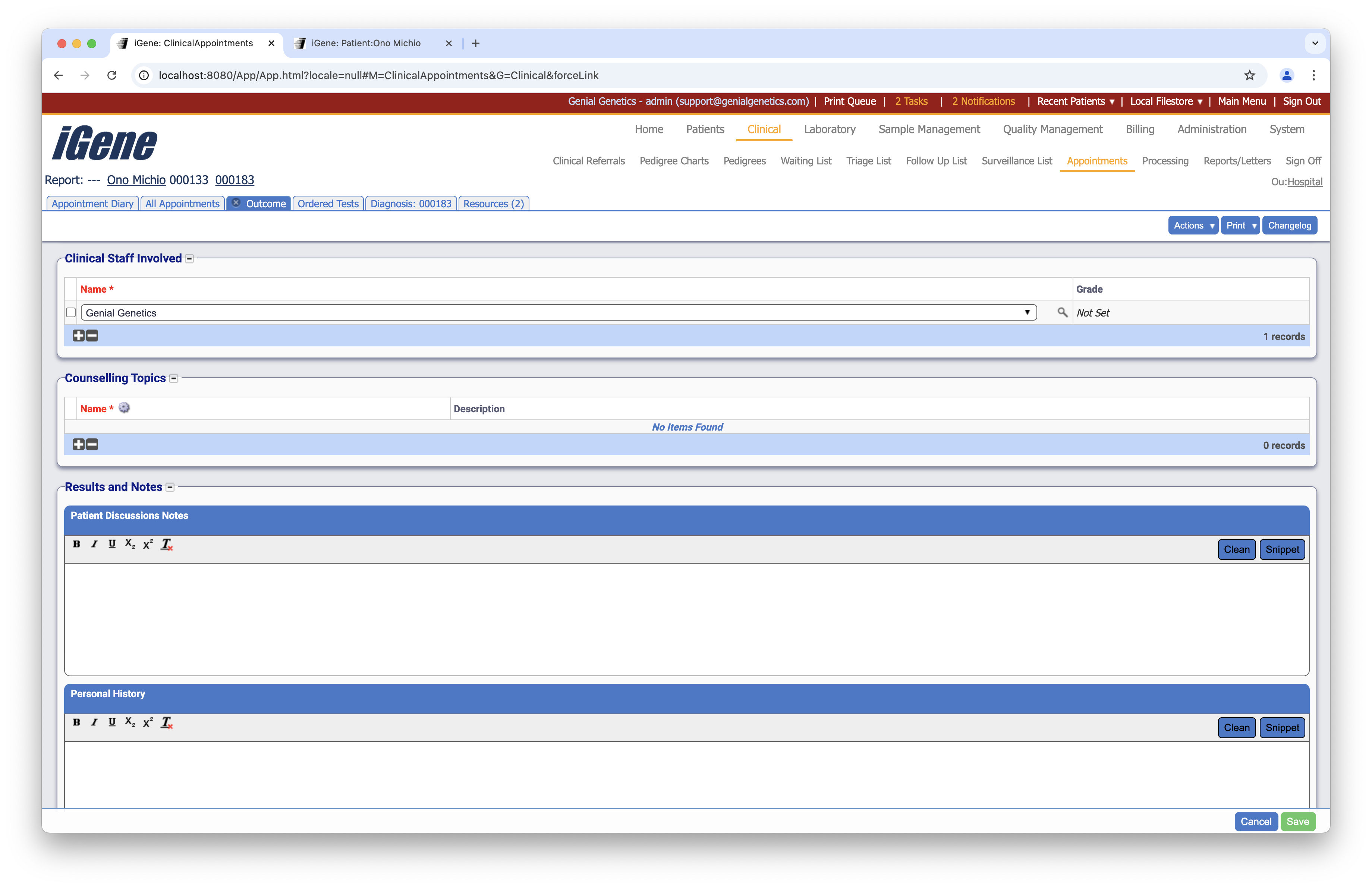Close the Outcome tab with its X icon
Viewport: 1372px width, 888px height.
click(236, 203)
